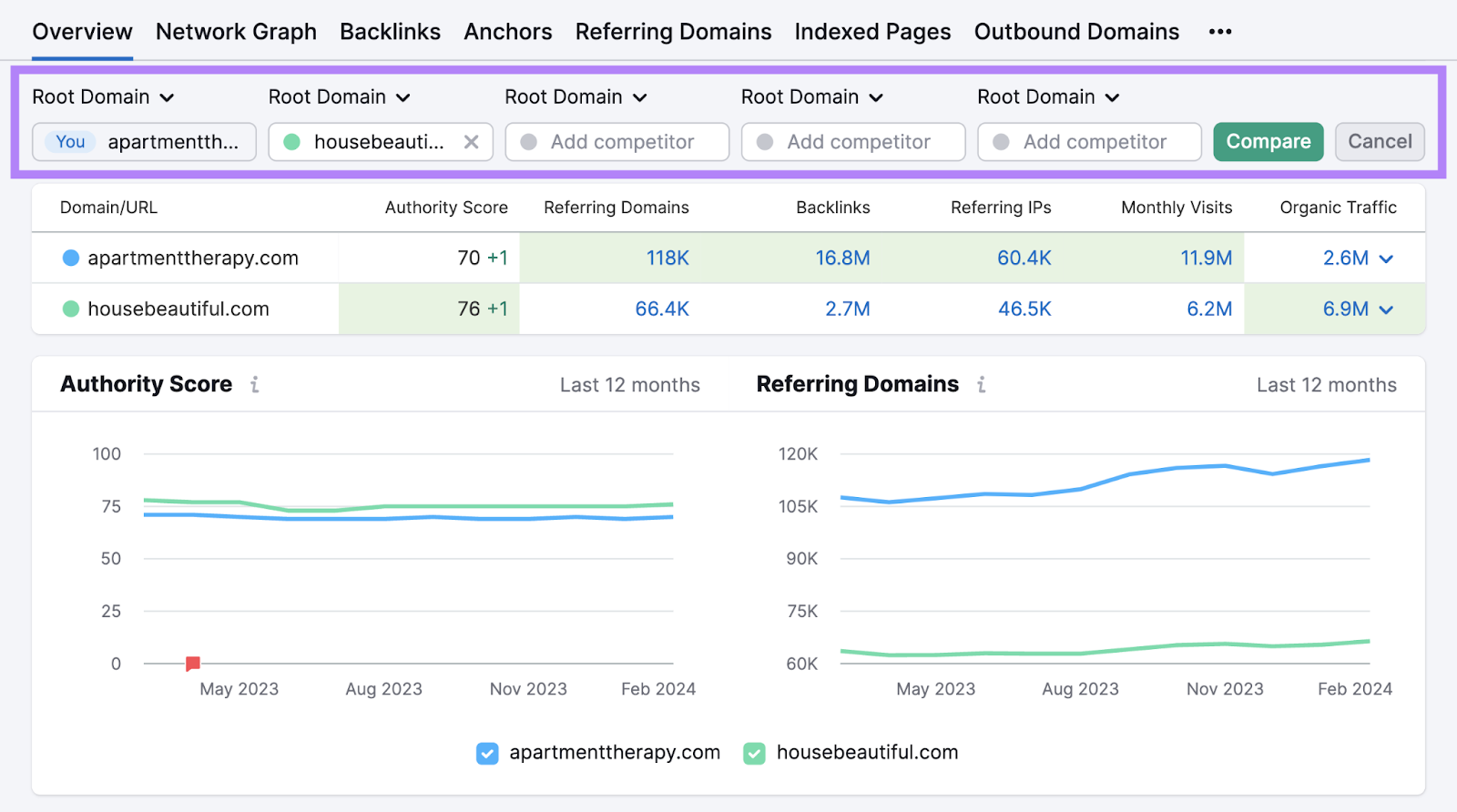Image resolution: width=1457 pixels, height=812 pixels.
Task: Switch to the Overview tab
Action: 82,32
